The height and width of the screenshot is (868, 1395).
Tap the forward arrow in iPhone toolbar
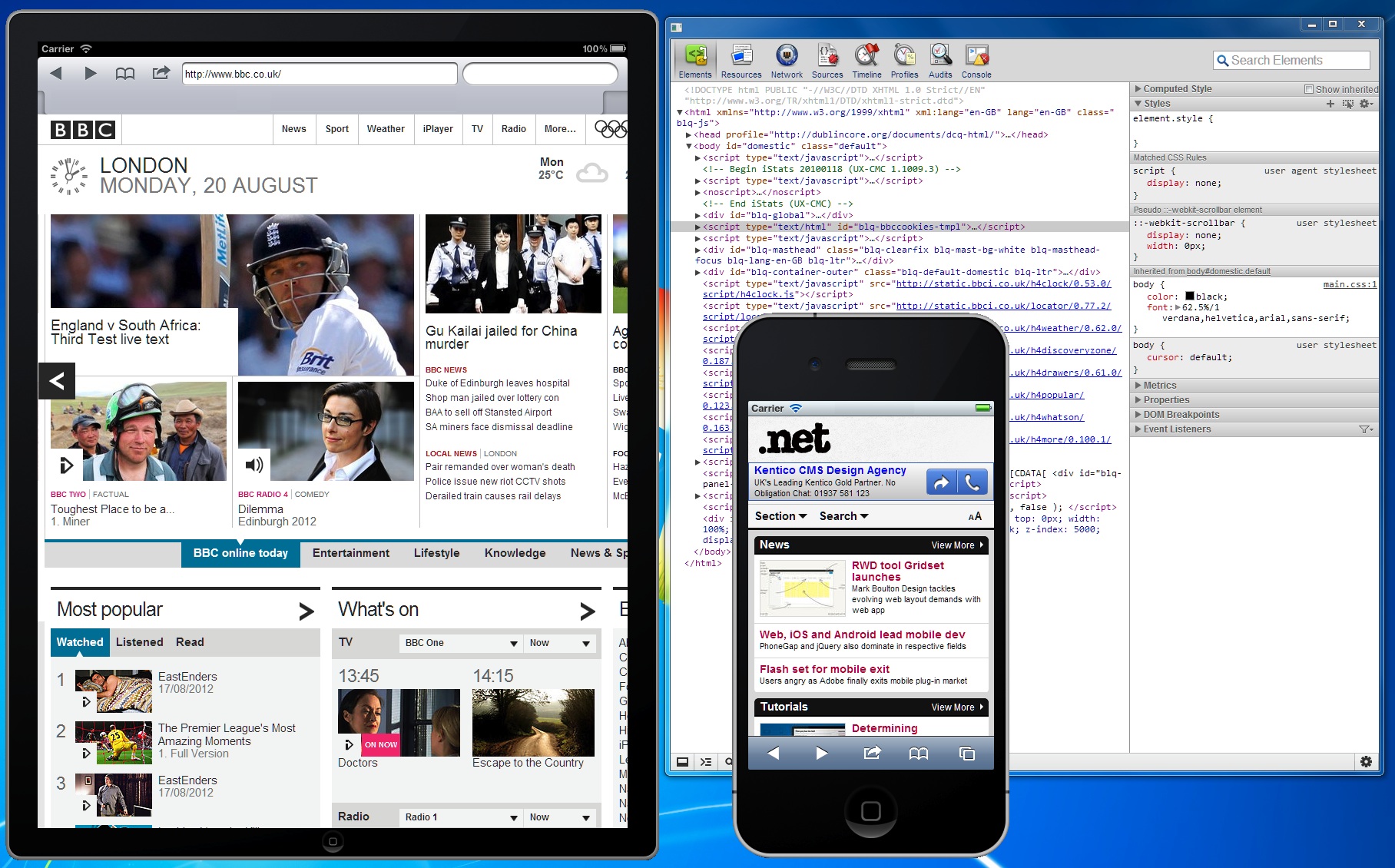click(x=822, y=753)
